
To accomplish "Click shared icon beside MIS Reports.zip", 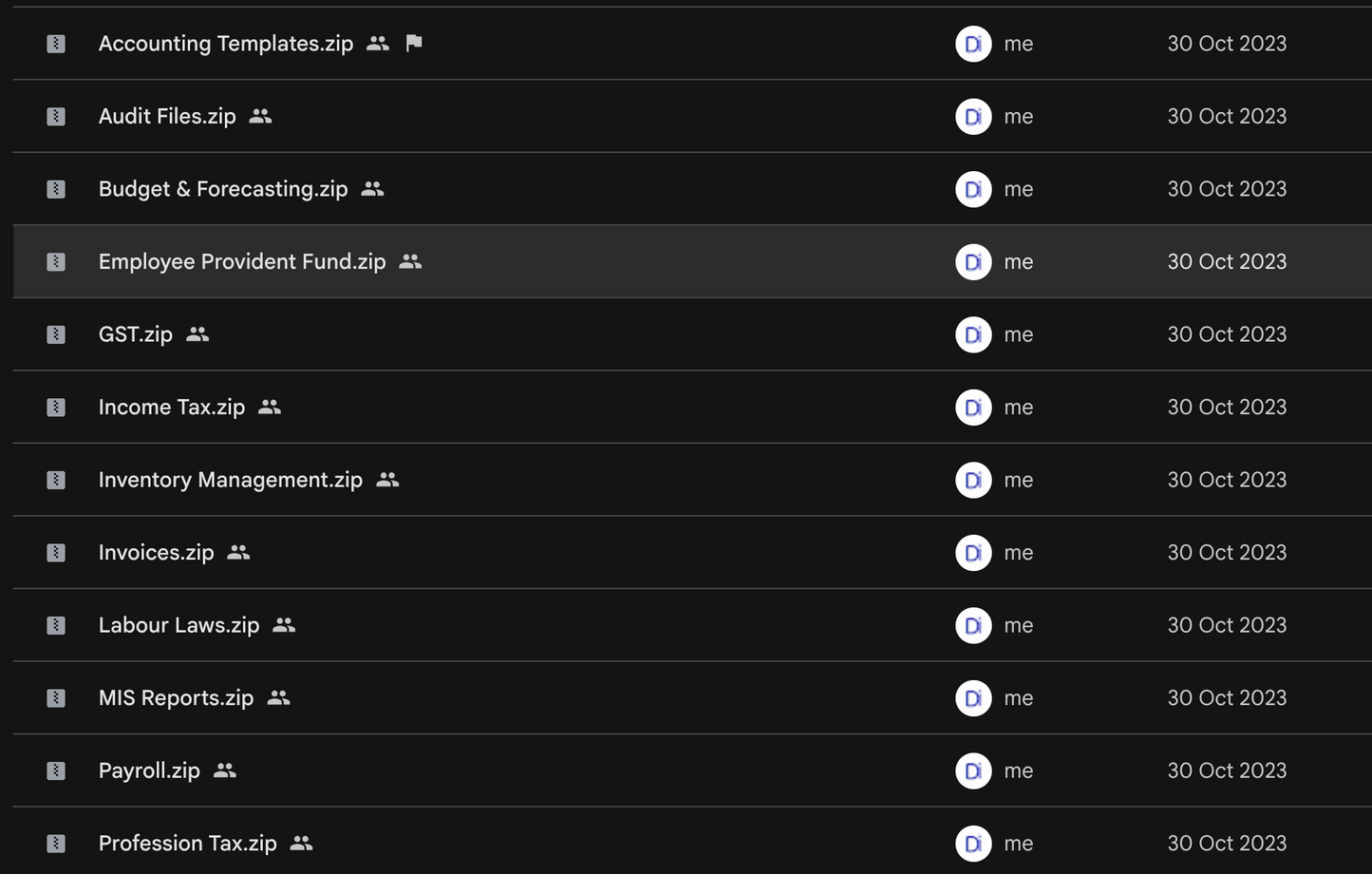I will point(278,697).
